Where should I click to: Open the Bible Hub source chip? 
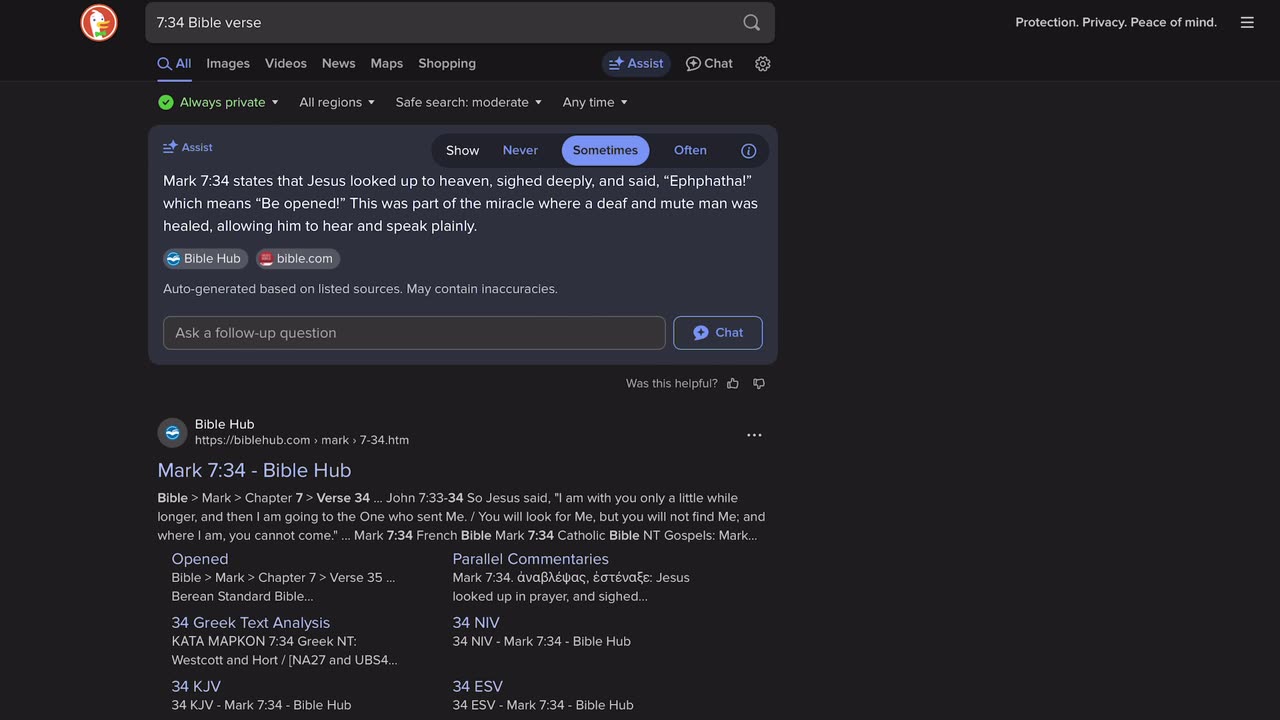point(206,259)
